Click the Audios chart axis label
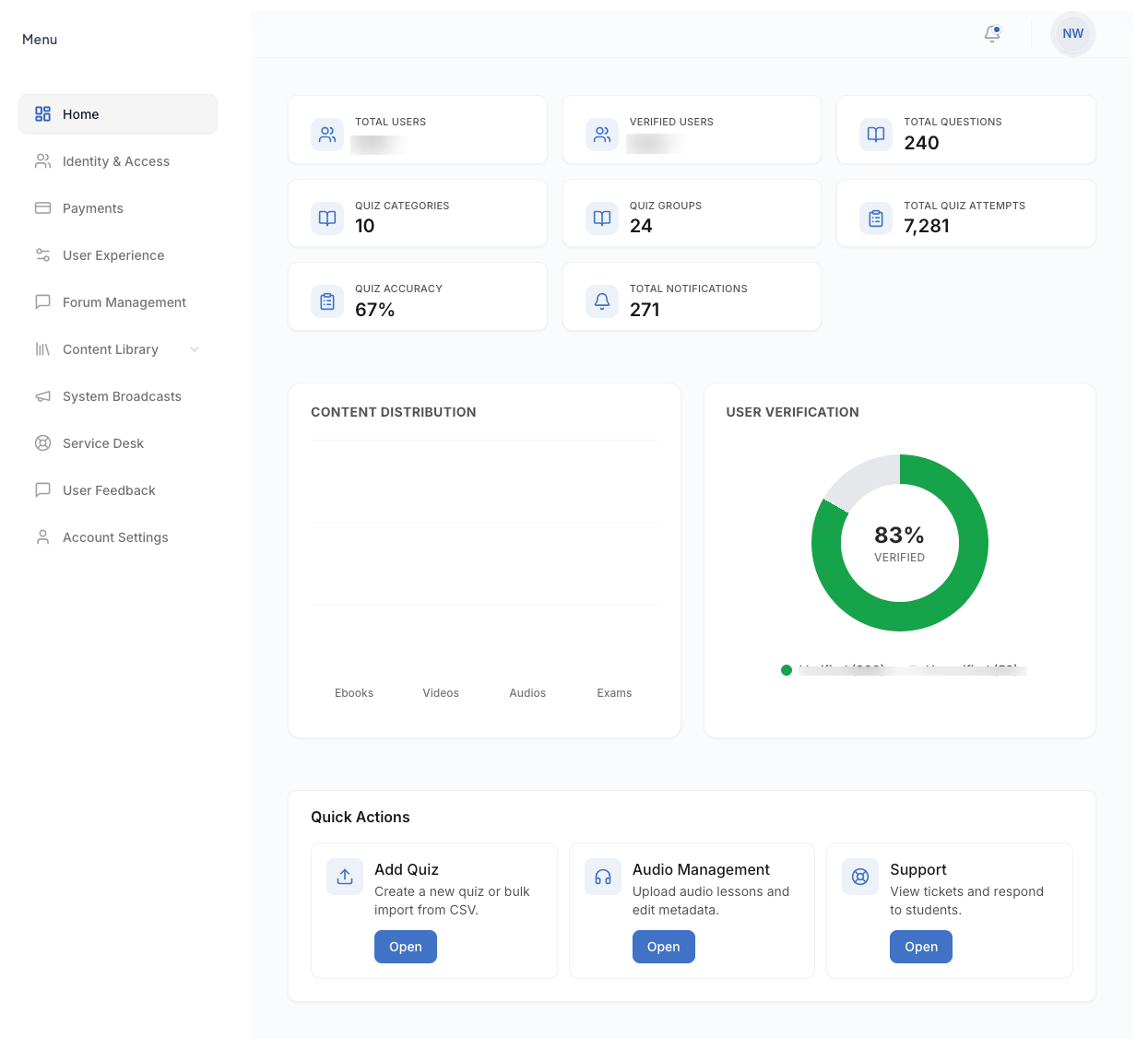 [x=527, y=693]
